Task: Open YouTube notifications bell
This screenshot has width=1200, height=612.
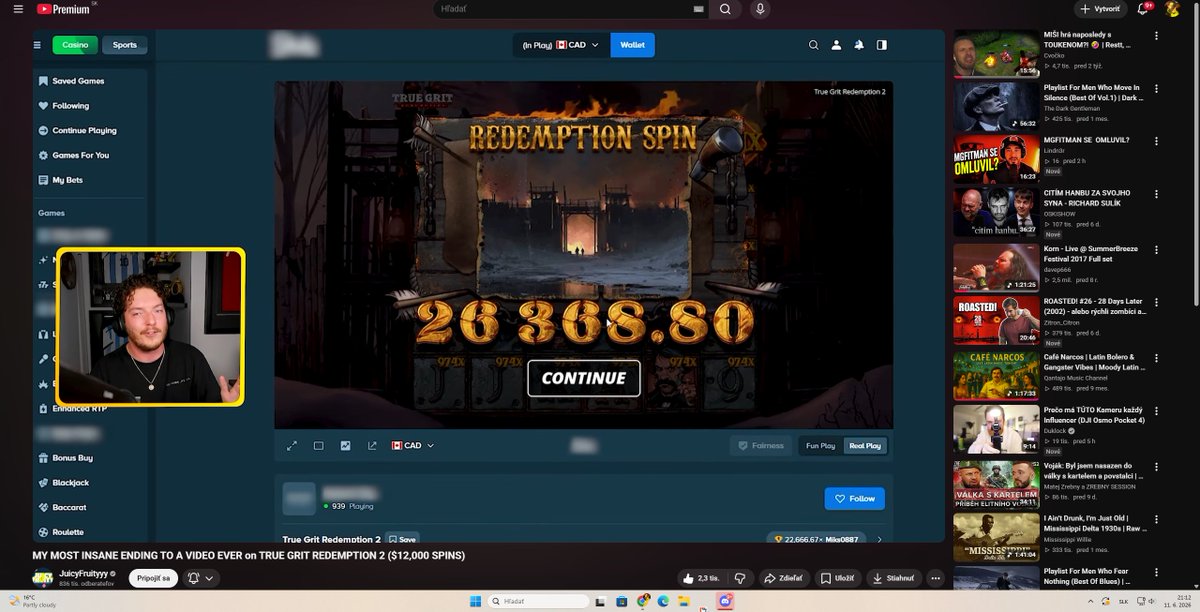Action: click(1143, 9)
